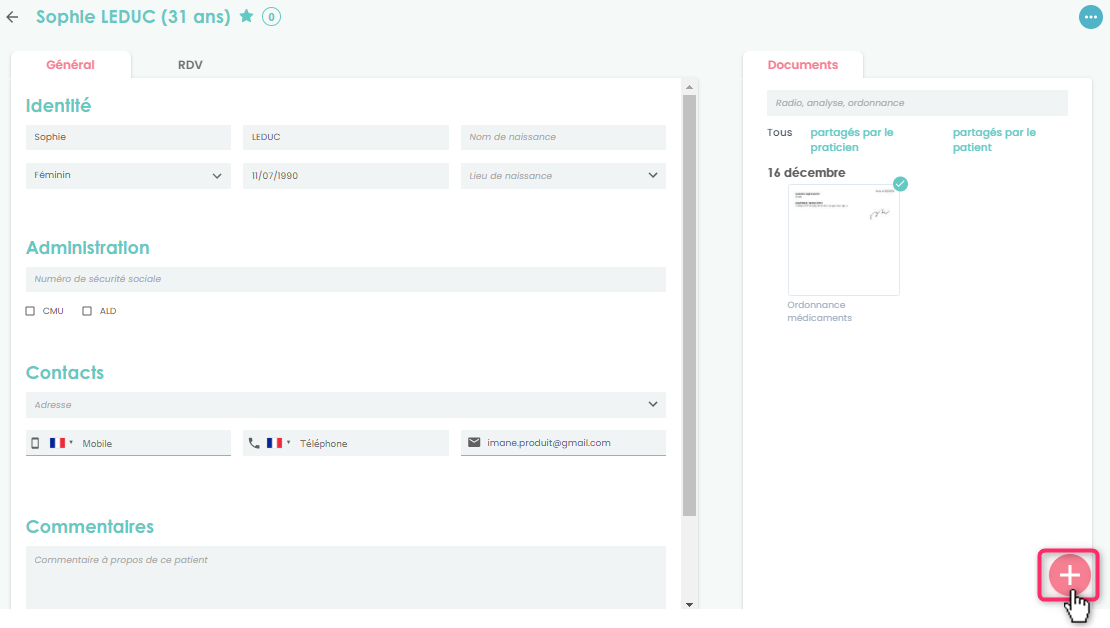The width and height of the screenshot is (1110, 628).
Task: Click the green checkmark badge on the document
Action: pos(900,184)
